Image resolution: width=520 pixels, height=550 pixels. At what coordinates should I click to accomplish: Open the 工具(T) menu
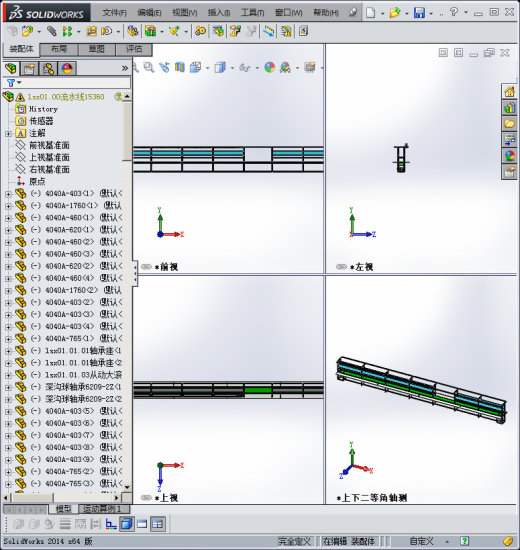[x=252, y=13]
